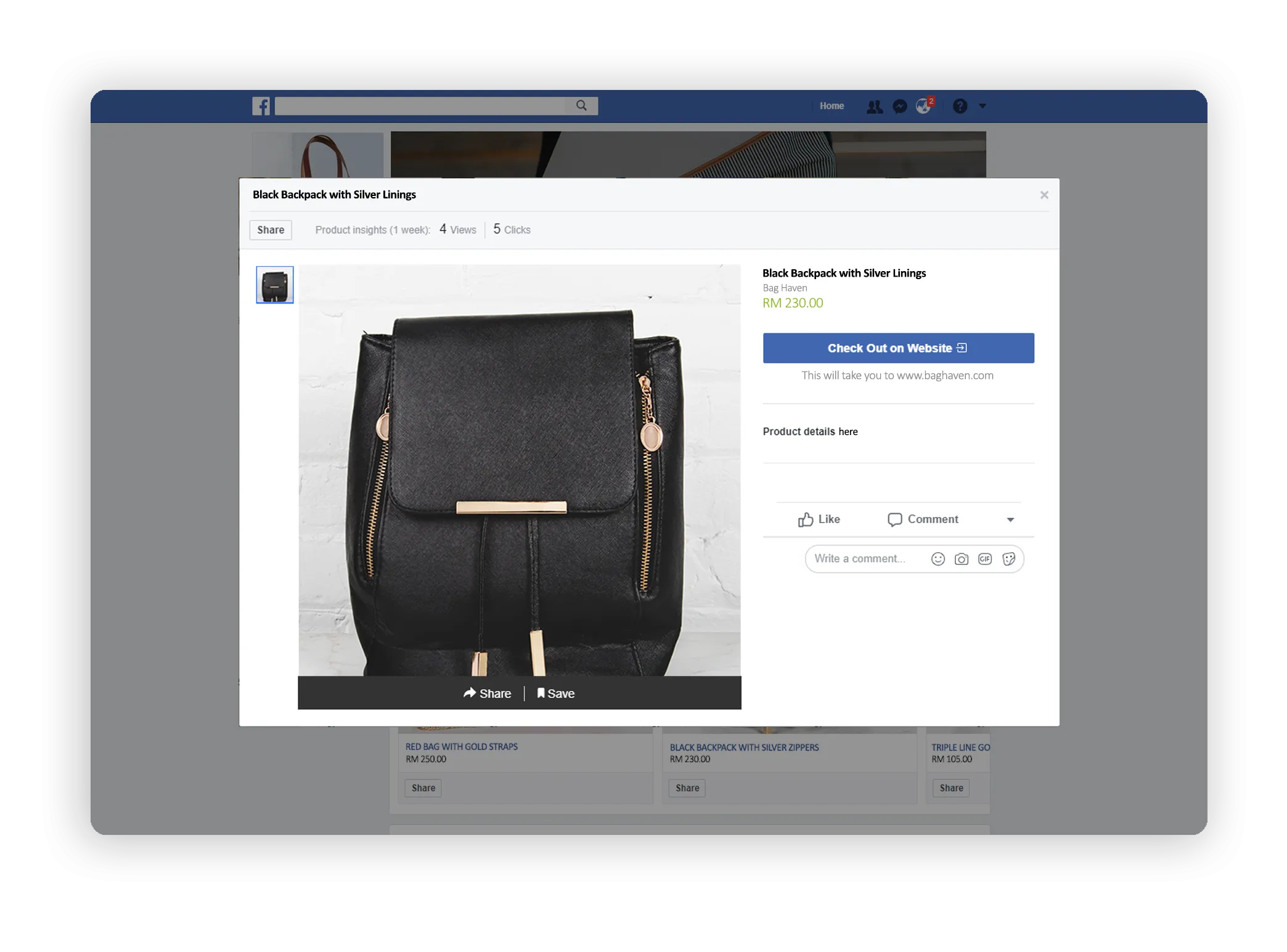Open the TRIPLE LINE GO product link

tap(960, 747)
